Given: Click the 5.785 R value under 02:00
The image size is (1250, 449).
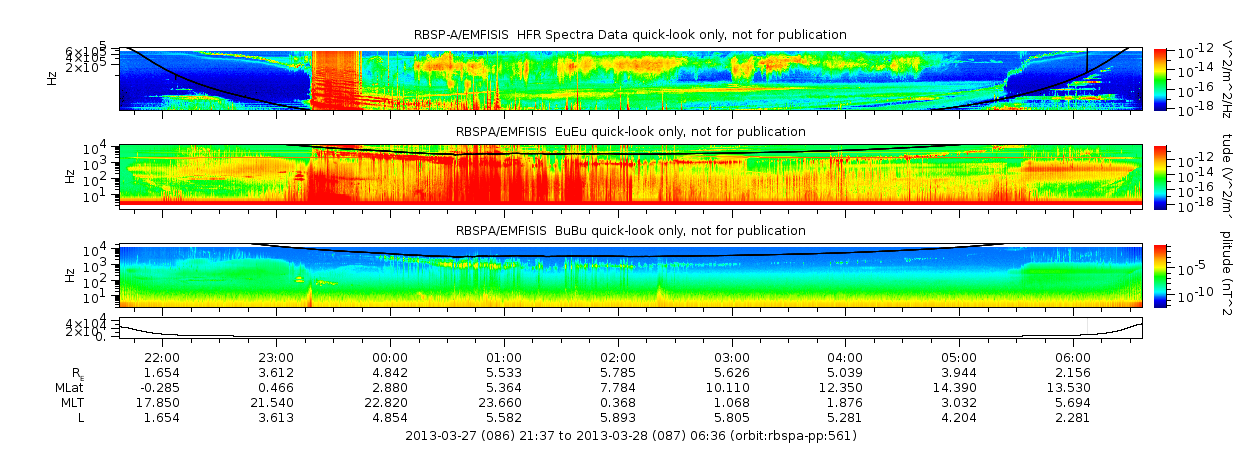Looking at the screenshot, I should [618, 372].
